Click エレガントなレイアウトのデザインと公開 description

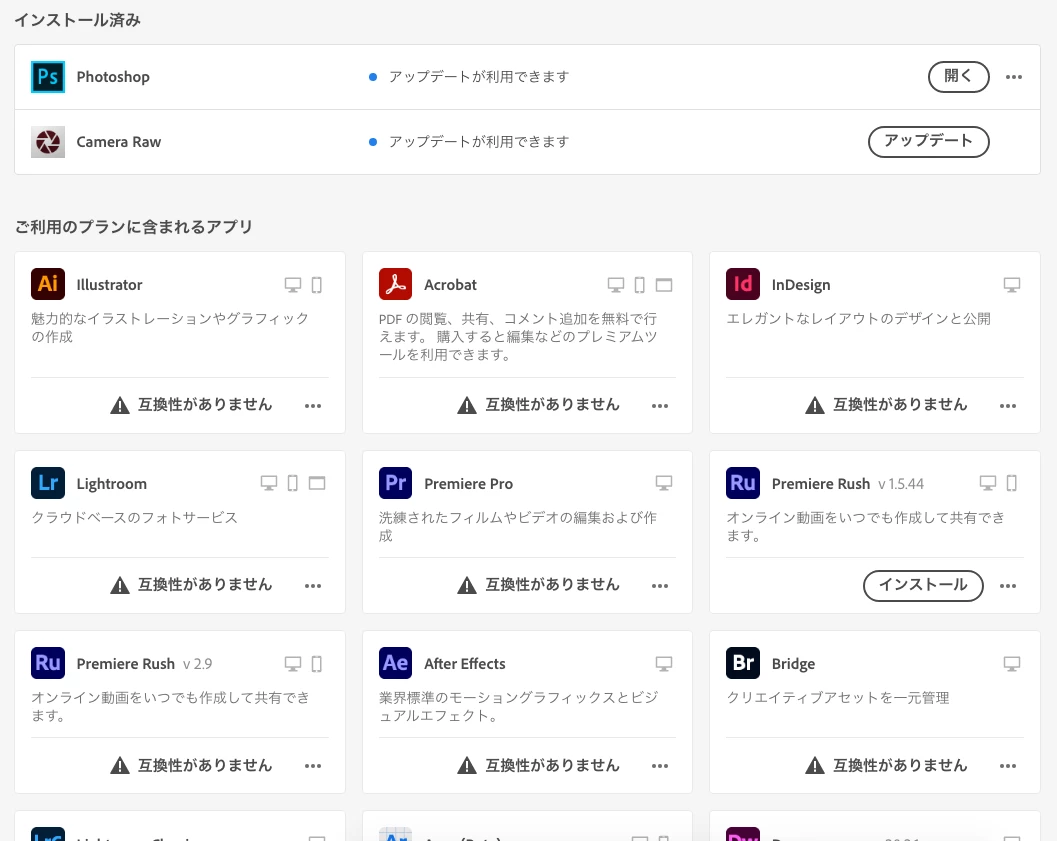tap(858, 318)
